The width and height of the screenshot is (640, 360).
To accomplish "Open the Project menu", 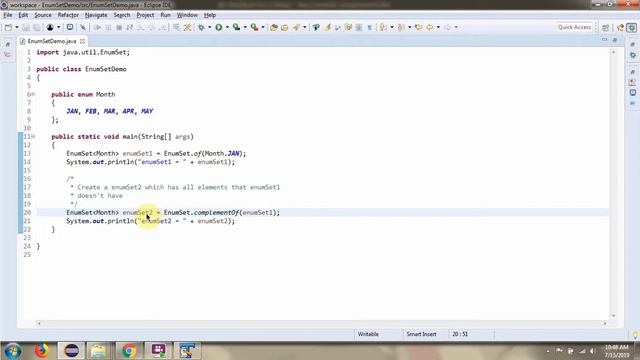I will [x=145, y=15].
